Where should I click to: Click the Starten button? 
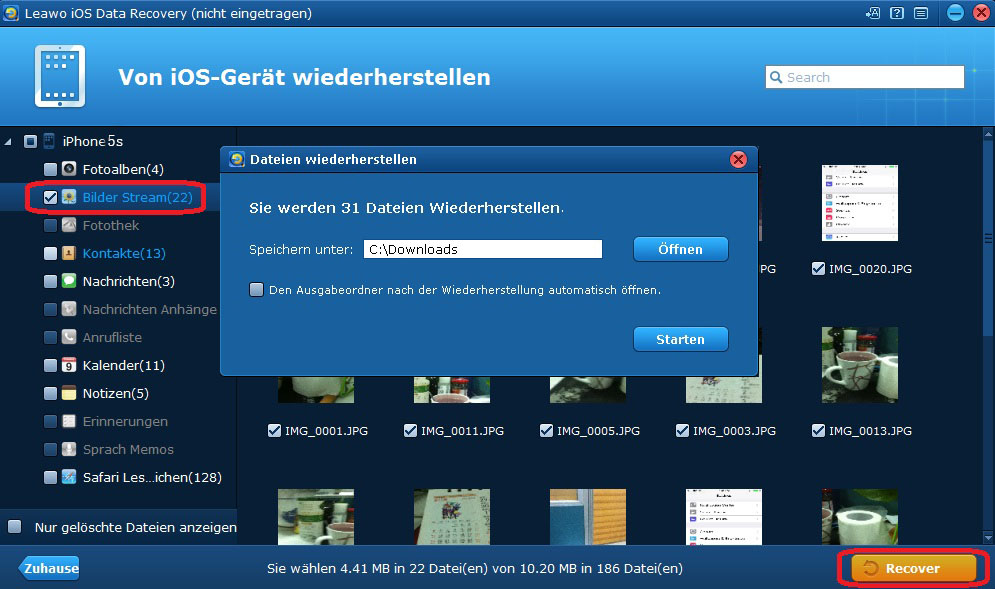(x=680, y=340)
